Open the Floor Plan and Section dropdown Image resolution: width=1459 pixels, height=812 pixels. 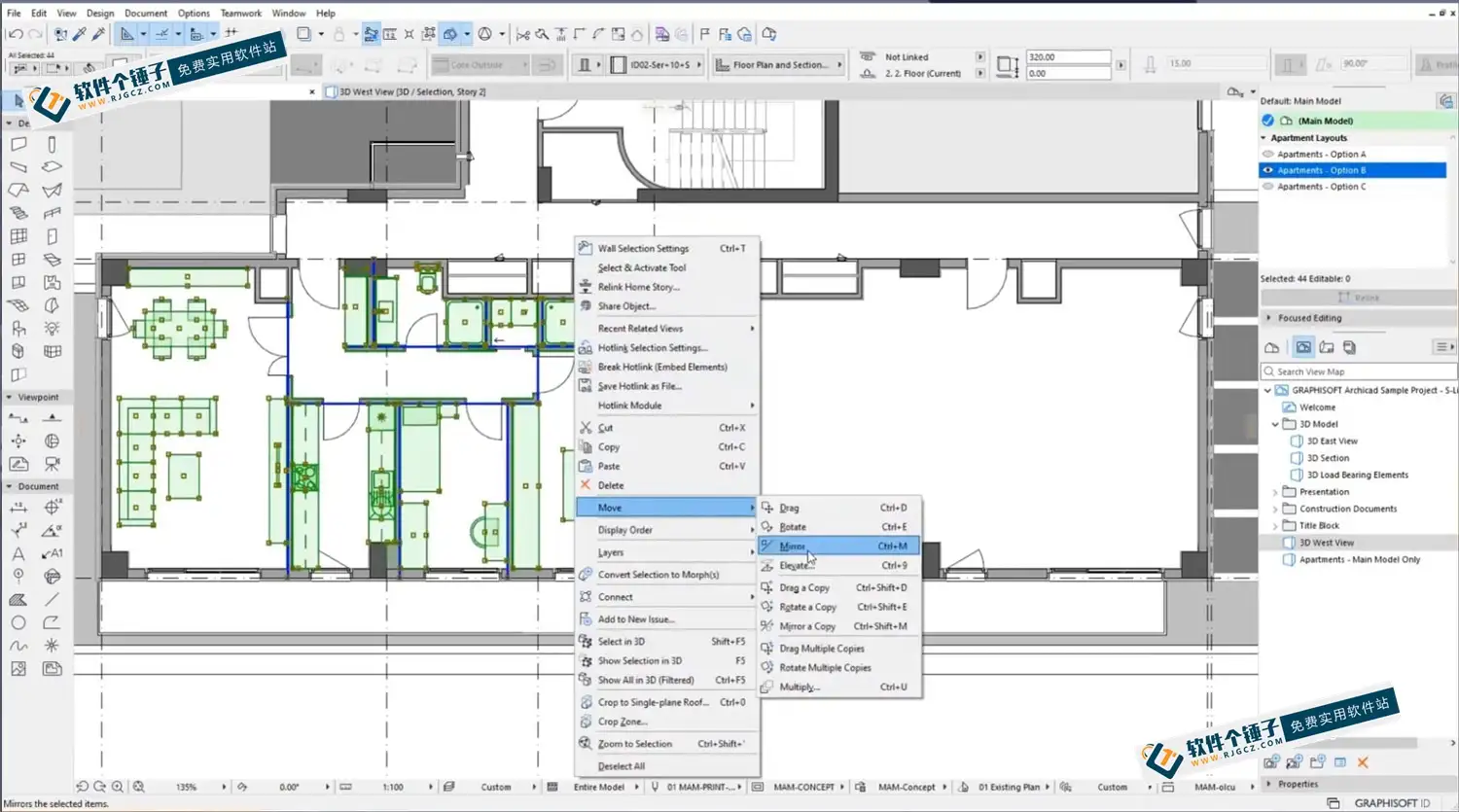(x=778, y=65)
